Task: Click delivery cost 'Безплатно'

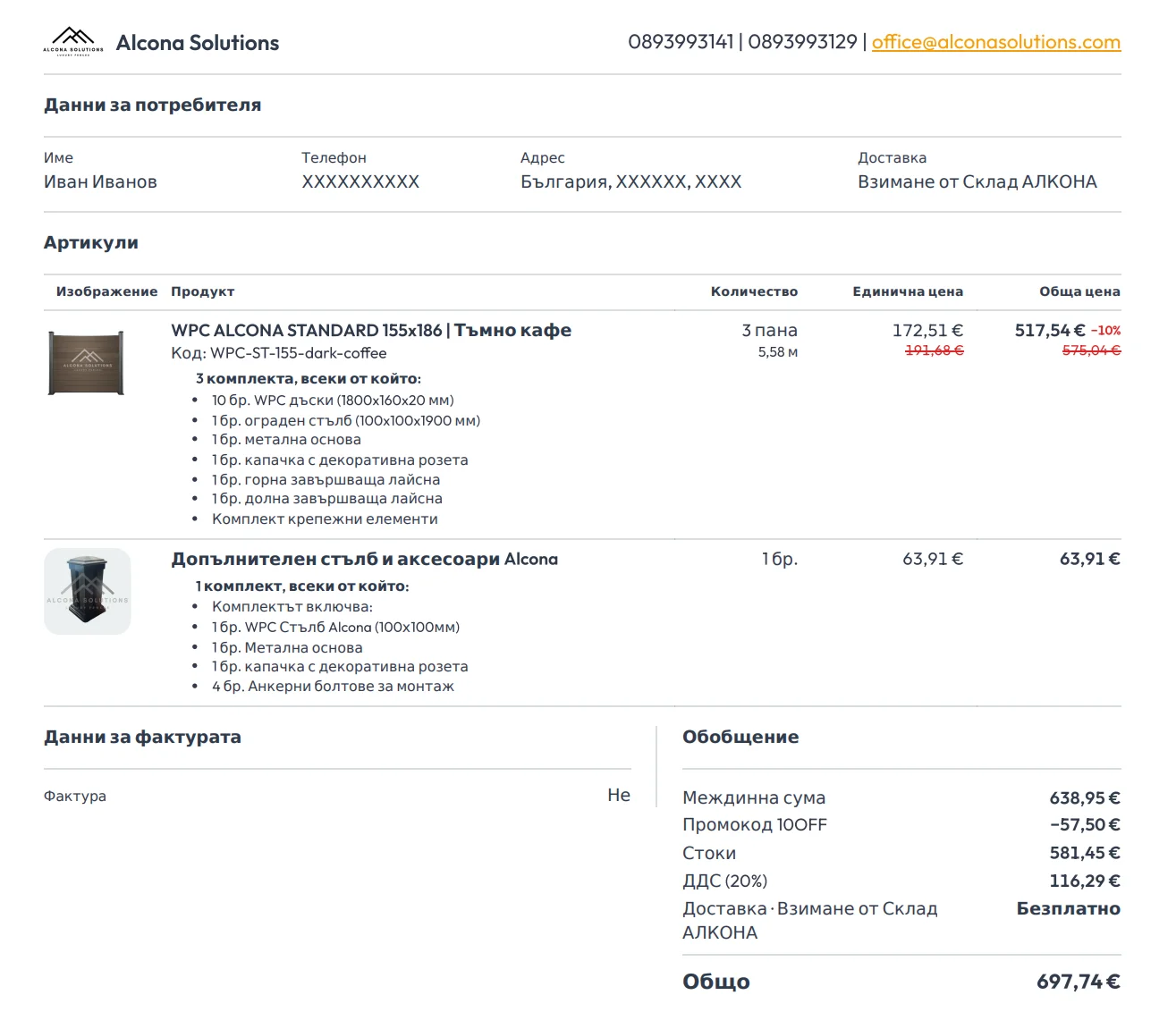Action: point(1069,908)
